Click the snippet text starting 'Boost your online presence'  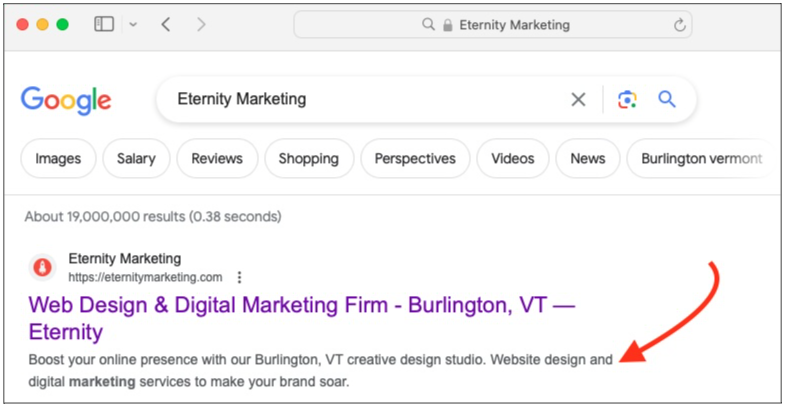coord(320,370)
